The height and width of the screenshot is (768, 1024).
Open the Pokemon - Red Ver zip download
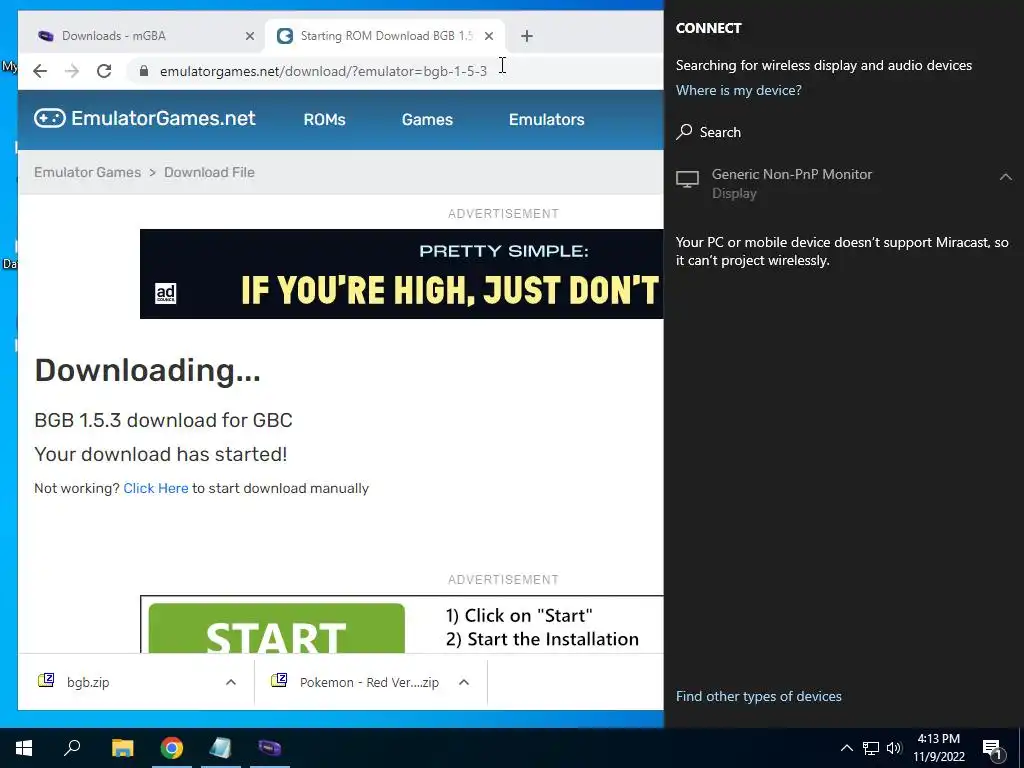[x=369, y=682]
